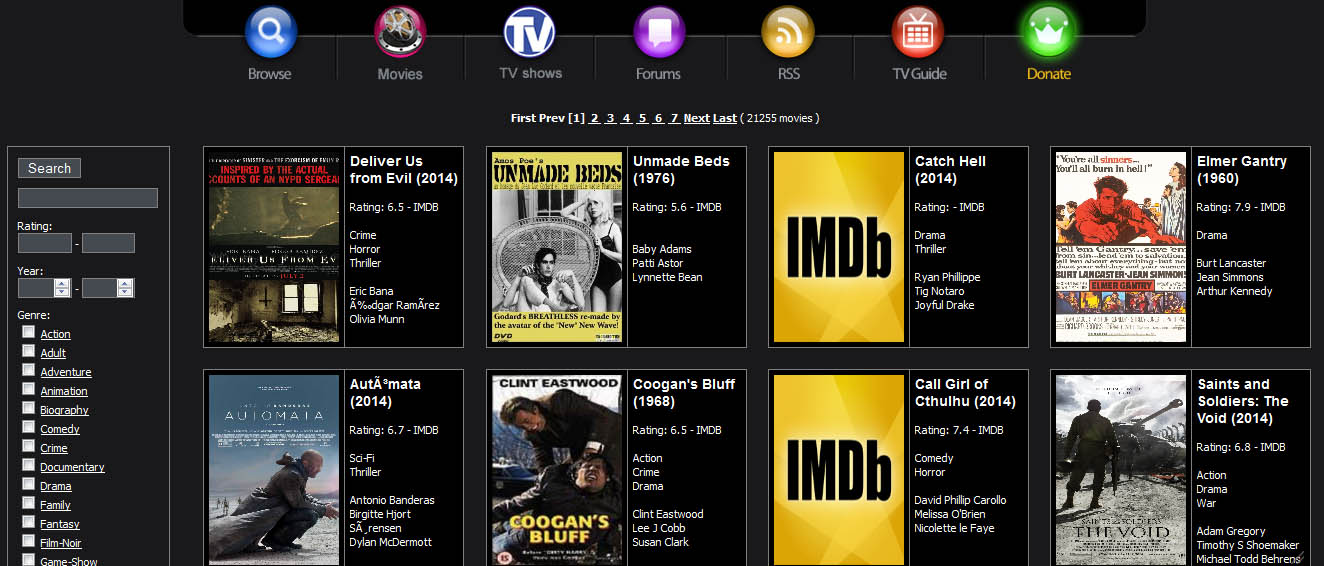Check the Film-Noir genre checkbox
The width and height of the screenshot is (1324, 566).
pos(29,541)
